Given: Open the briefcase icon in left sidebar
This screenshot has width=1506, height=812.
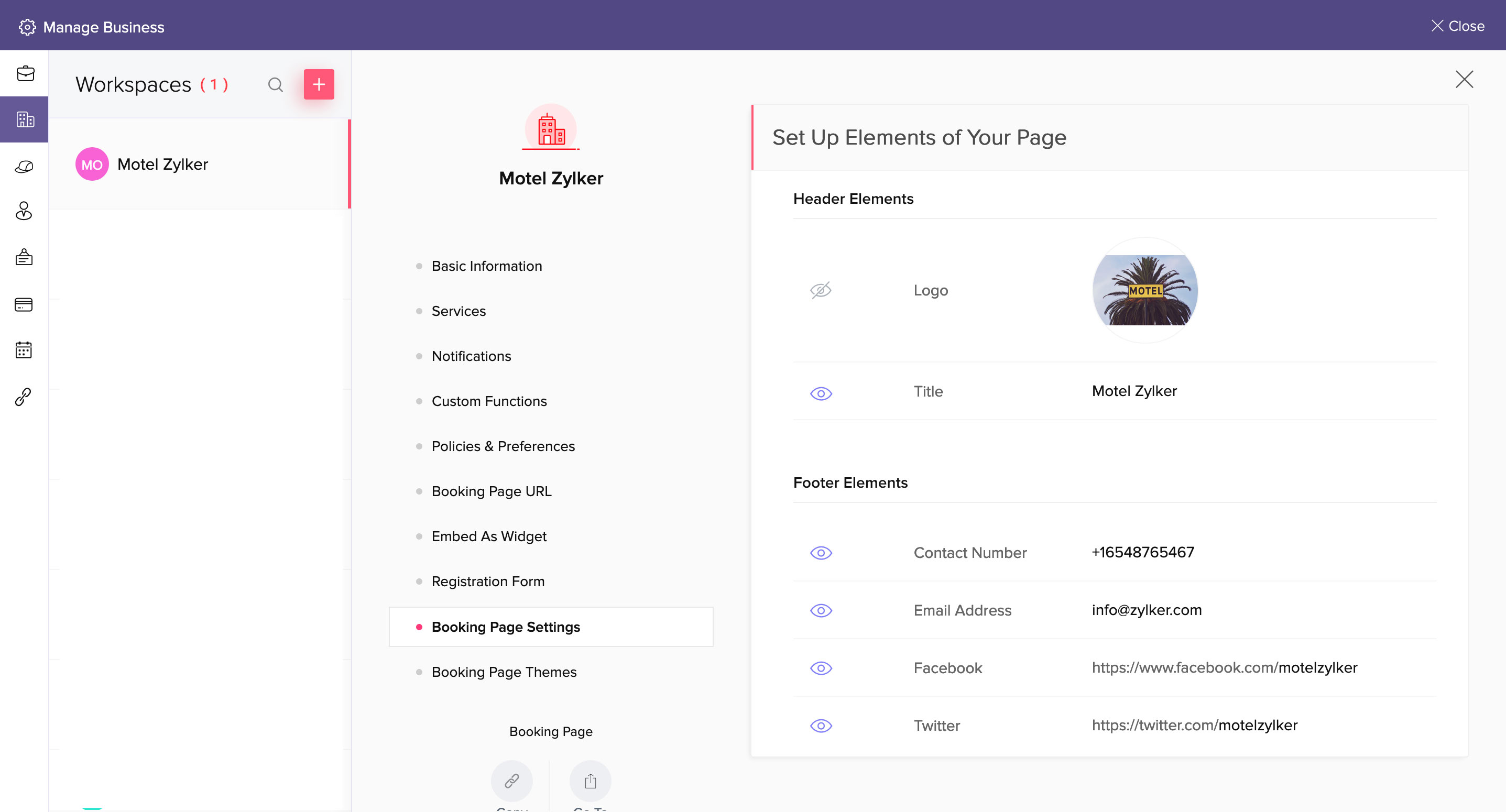Looking at the screenshot, I should tap(25, 74).
